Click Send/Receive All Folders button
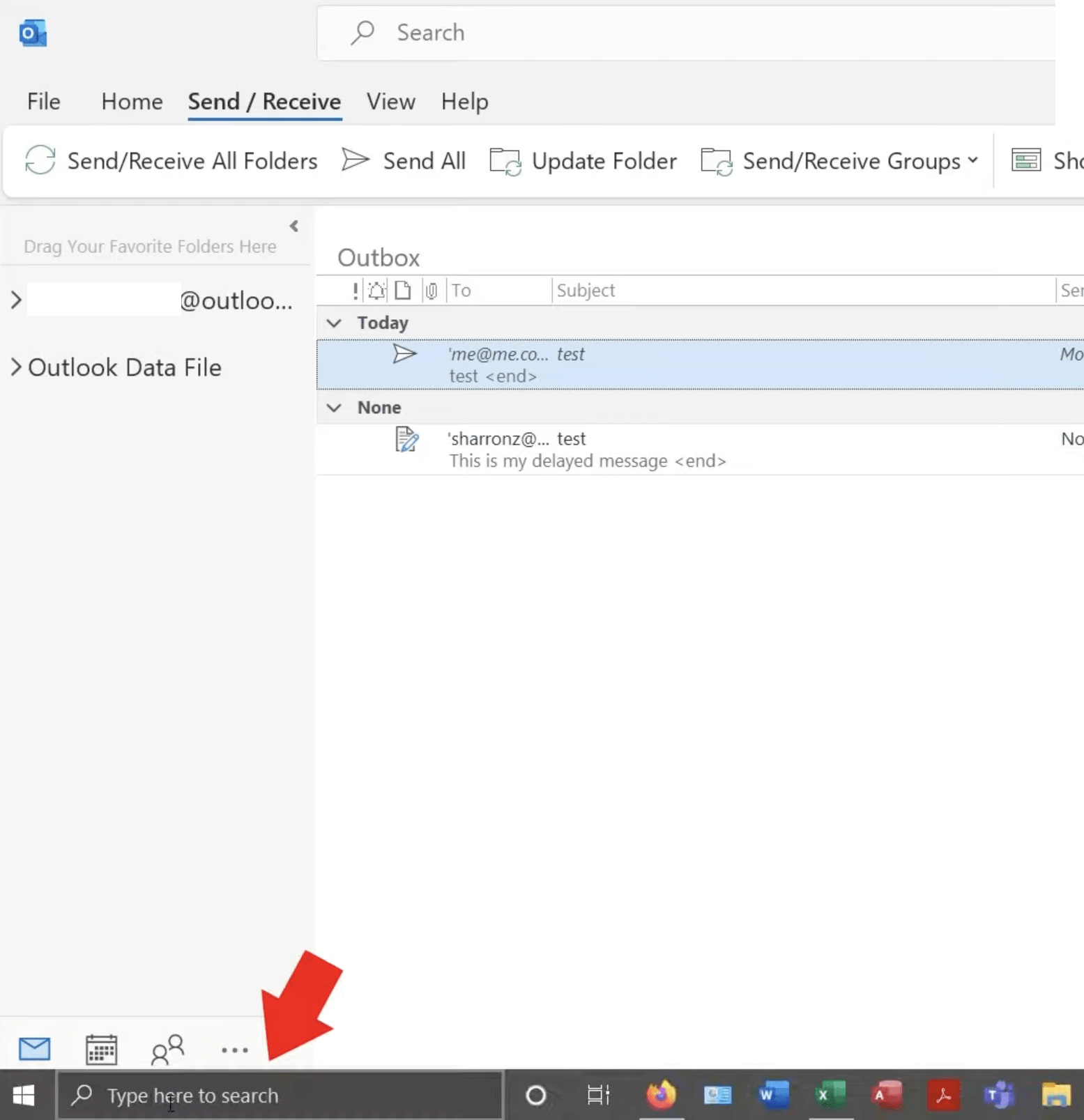Viewport: 1084px width, 1120px height. (x=171, y=161)
